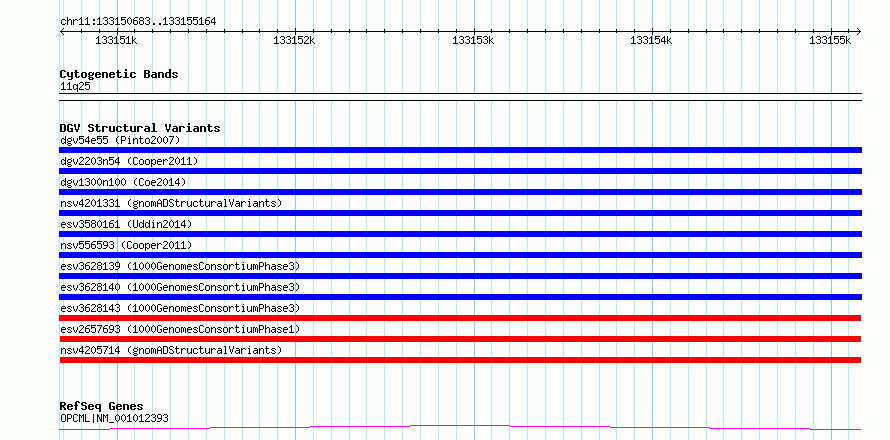Click the red bar under esv3628143

460,318
